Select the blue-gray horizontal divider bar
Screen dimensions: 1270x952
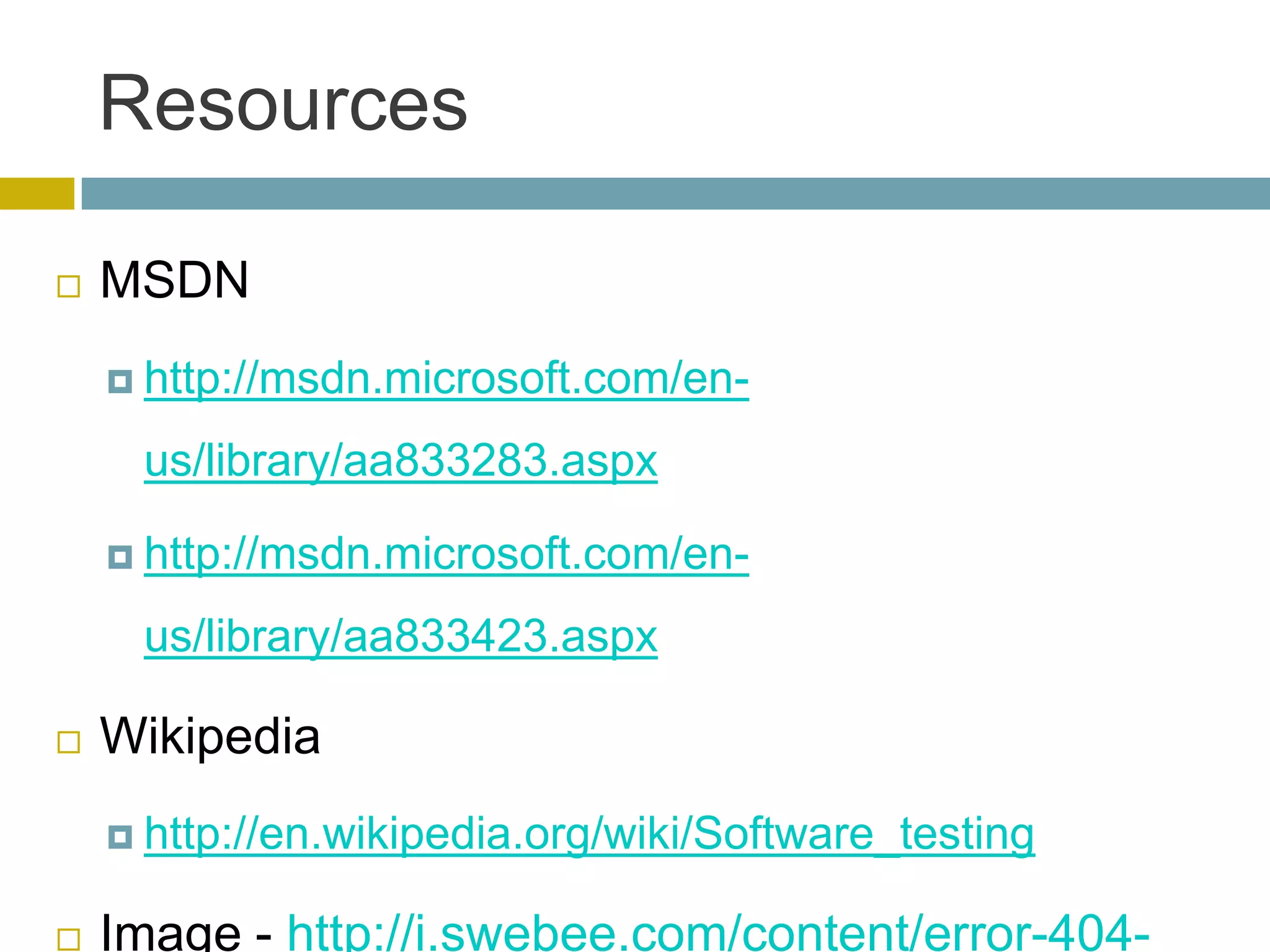click(675, 193)
